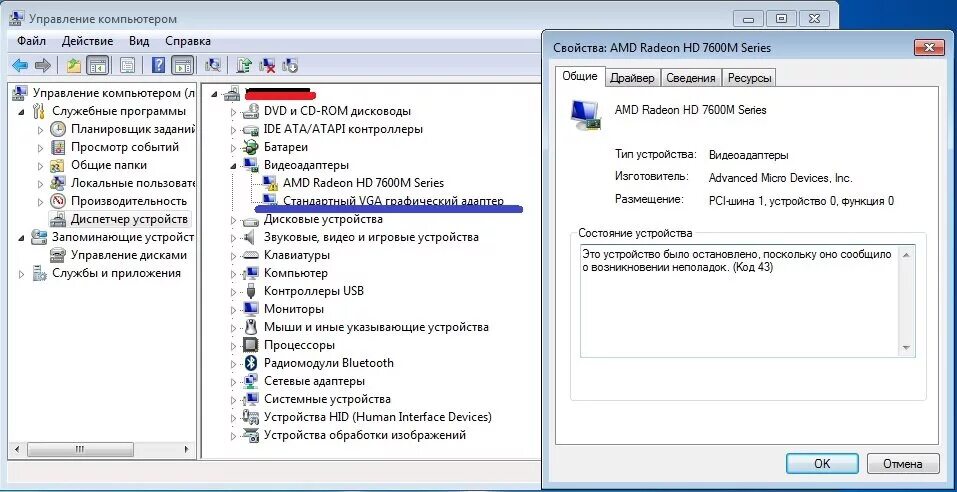The image size is (957, 492).
Task: Select Диспетчер устройств in the left tree
Action: [x=129, y=219]
